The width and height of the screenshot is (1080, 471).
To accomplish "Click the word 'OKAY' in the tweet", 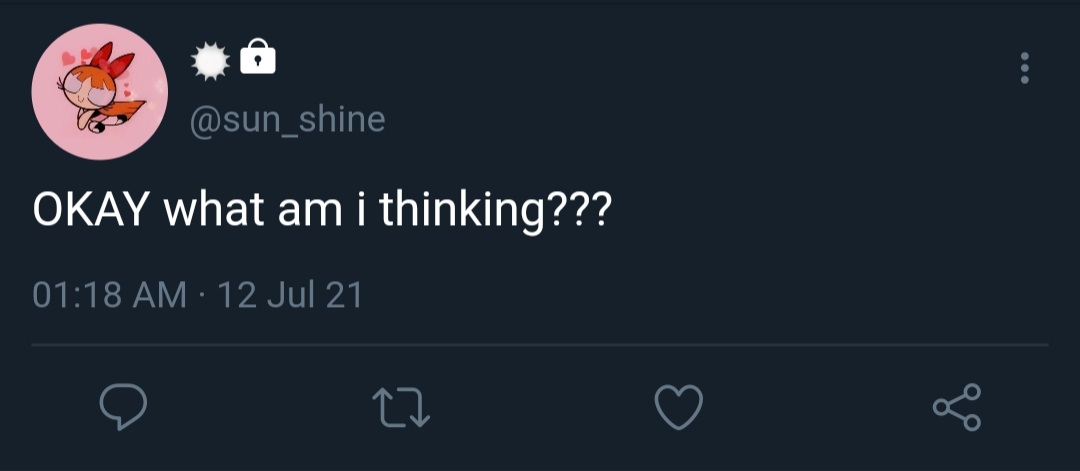I will (91, 209).
